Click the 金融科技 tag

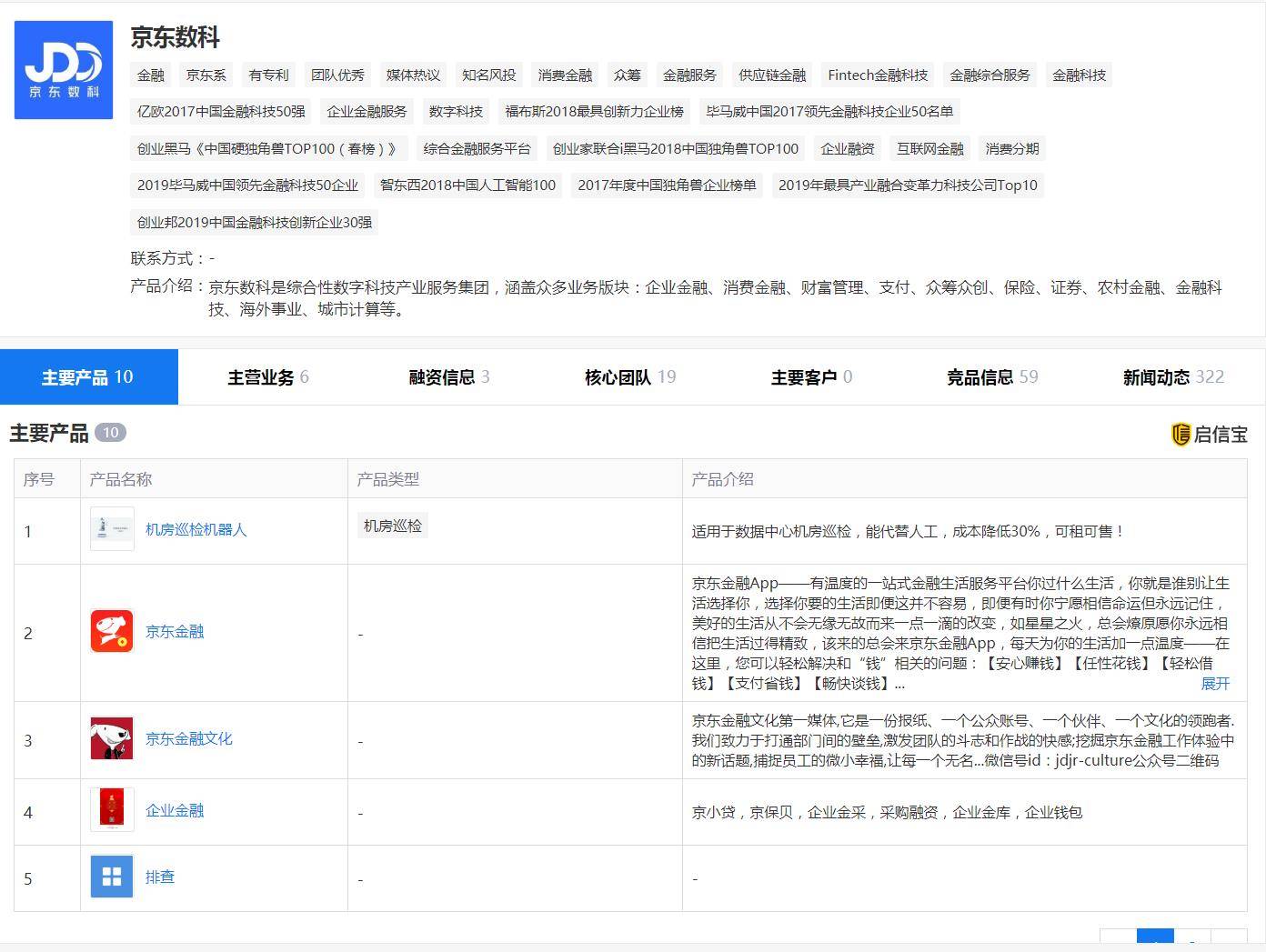1079,75
